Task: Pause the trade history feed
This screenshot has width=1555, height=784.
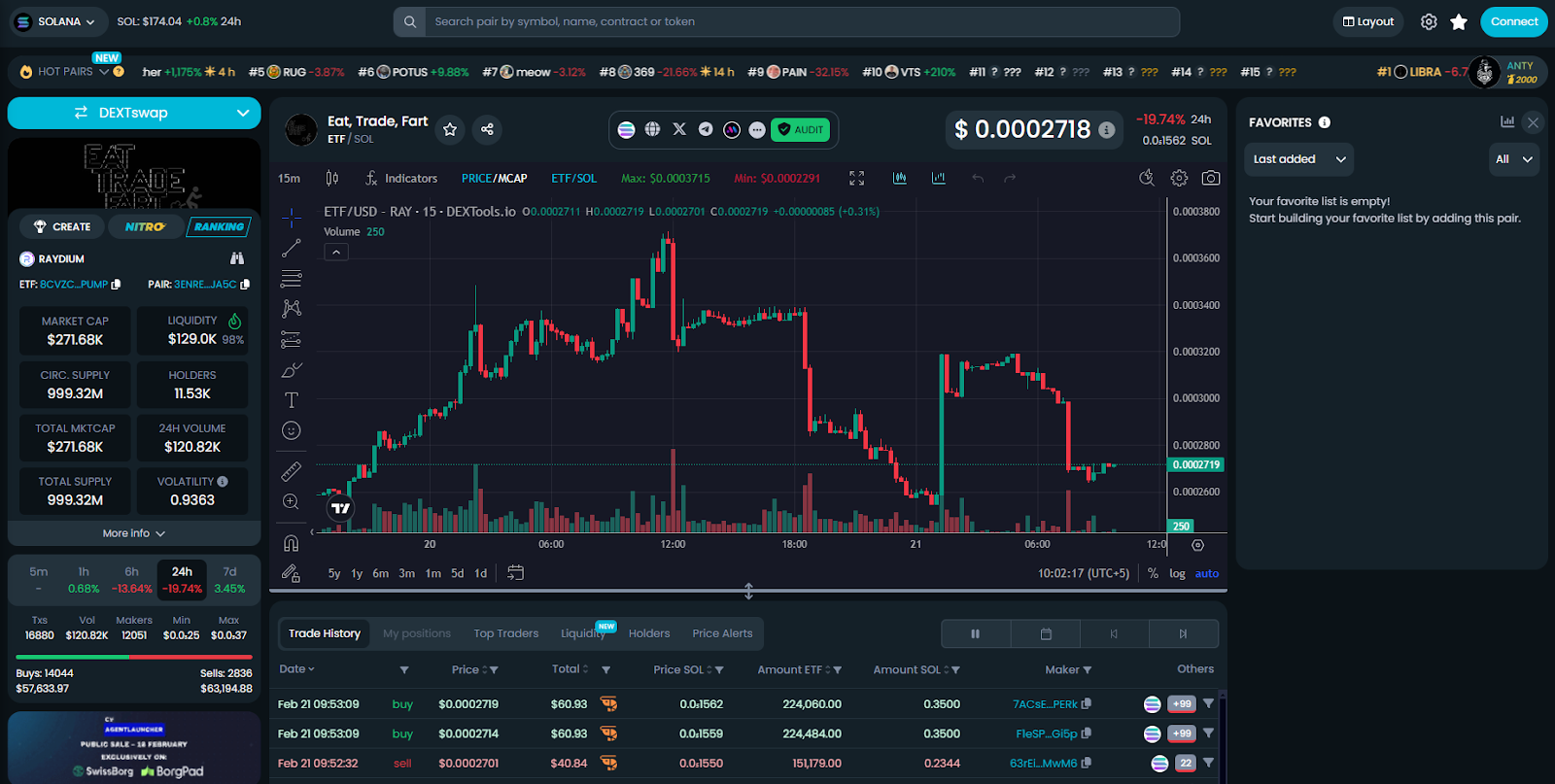Action: pyautogui.click(x=976, y=633)
